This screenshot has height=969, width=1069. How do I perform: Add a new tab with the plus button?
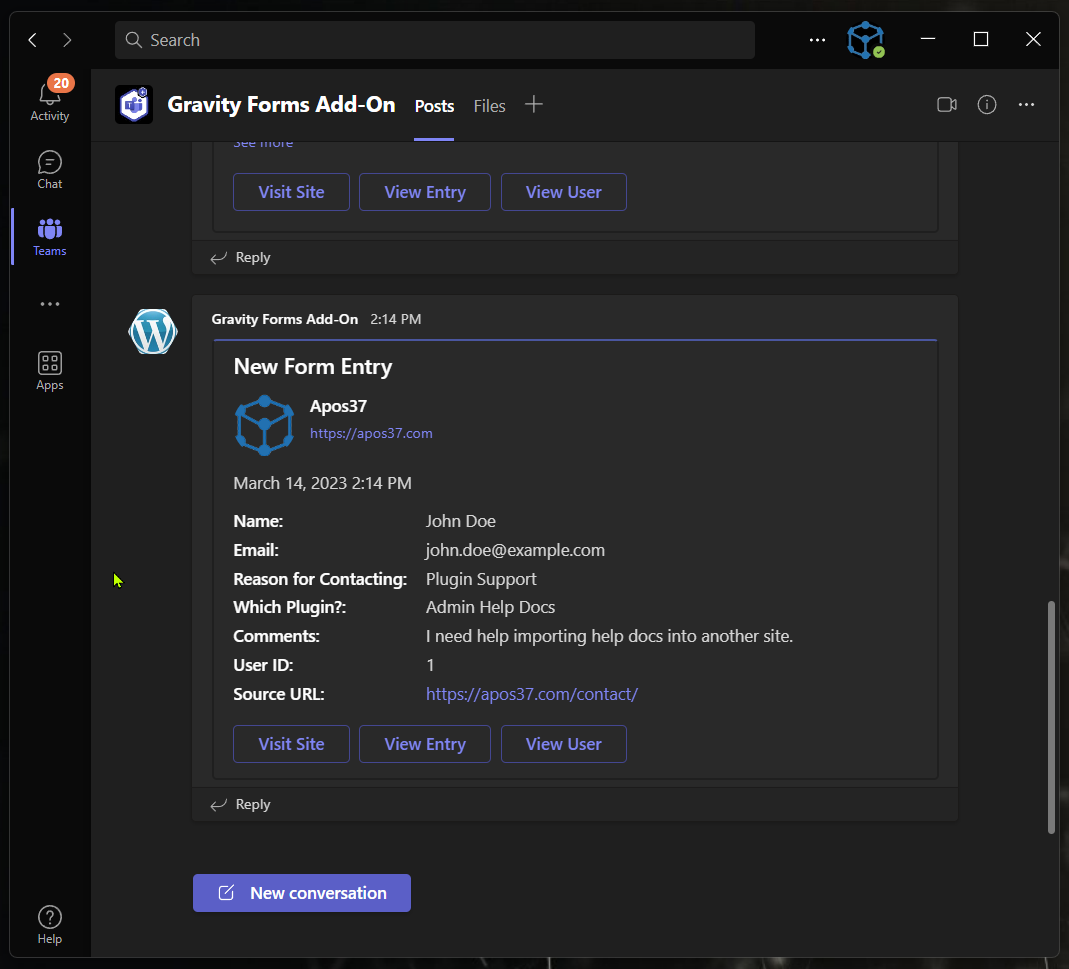(x=534, y=104)
